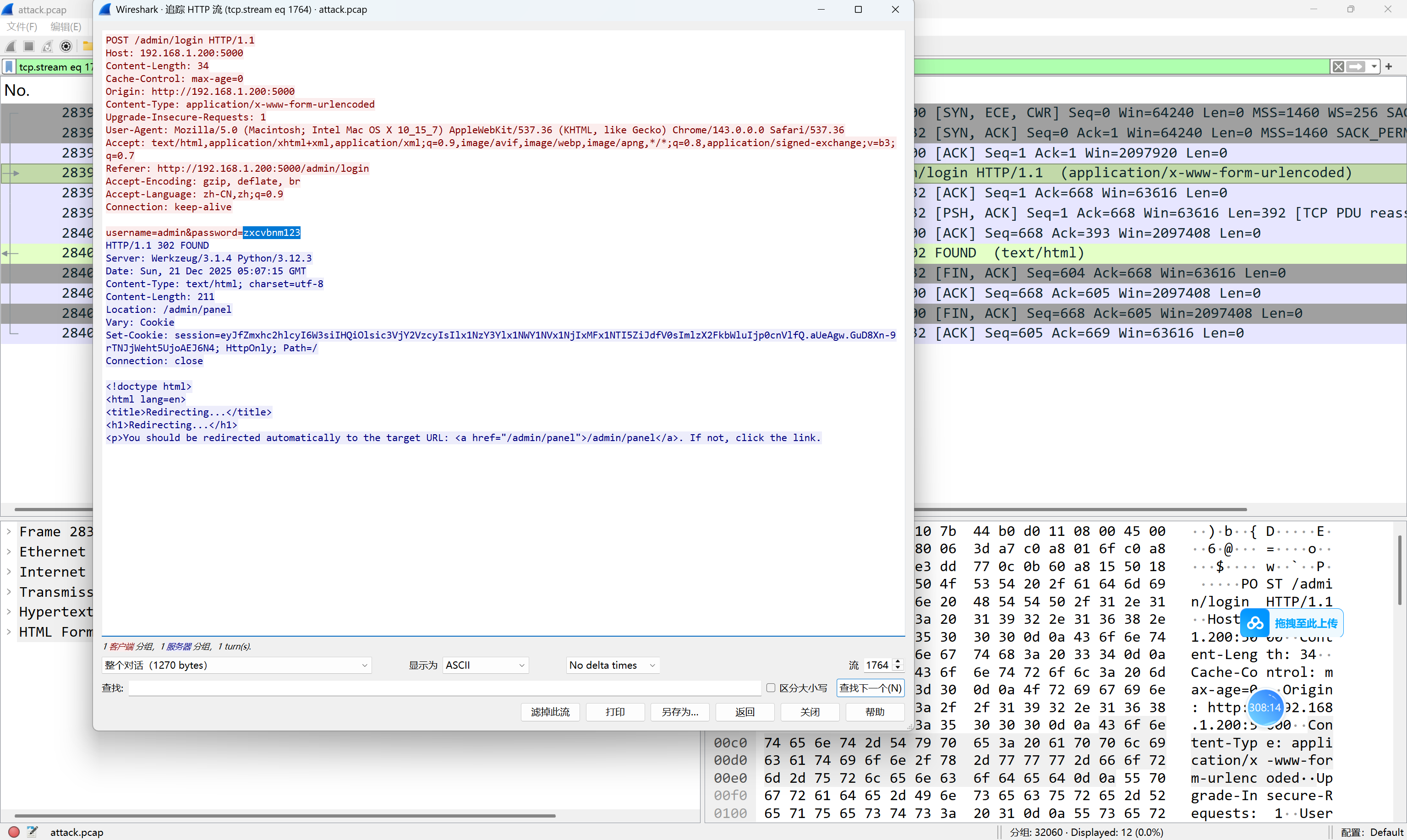Click the stop capture square icon
Screen dimensions: 1407x840
(29, 46)
